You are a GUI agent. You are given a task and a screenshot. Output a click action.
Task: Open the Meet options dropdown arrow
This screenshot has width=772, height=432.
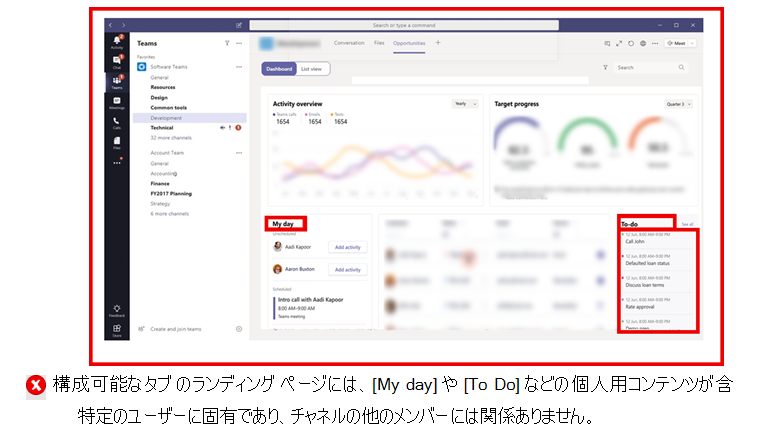point(692,43)
